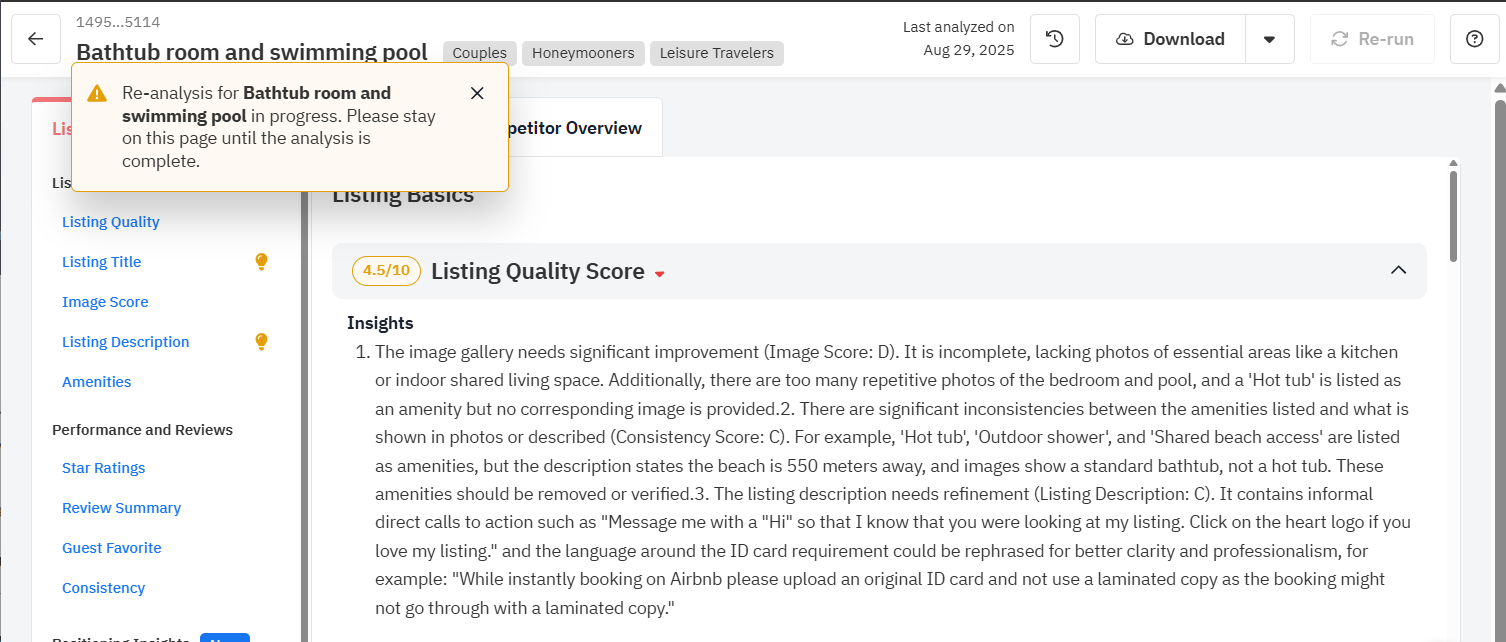
Task: Click the warning triangle icon in notification
Action: 97,93
